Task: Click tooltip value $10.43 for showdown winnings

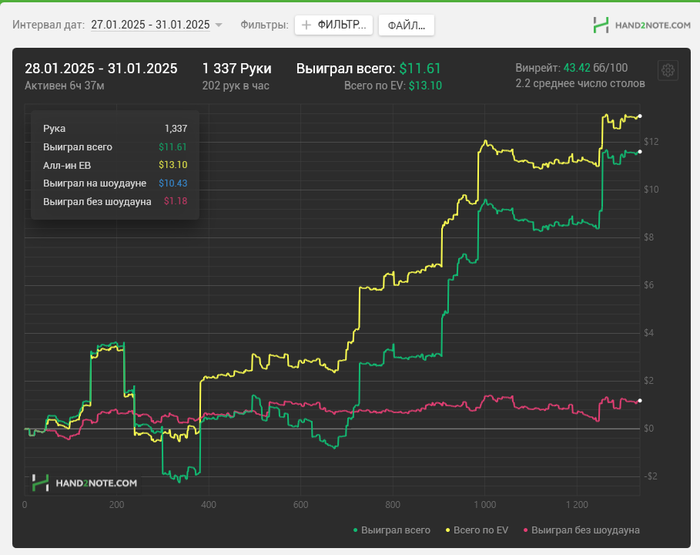Action: coord(173,183)
